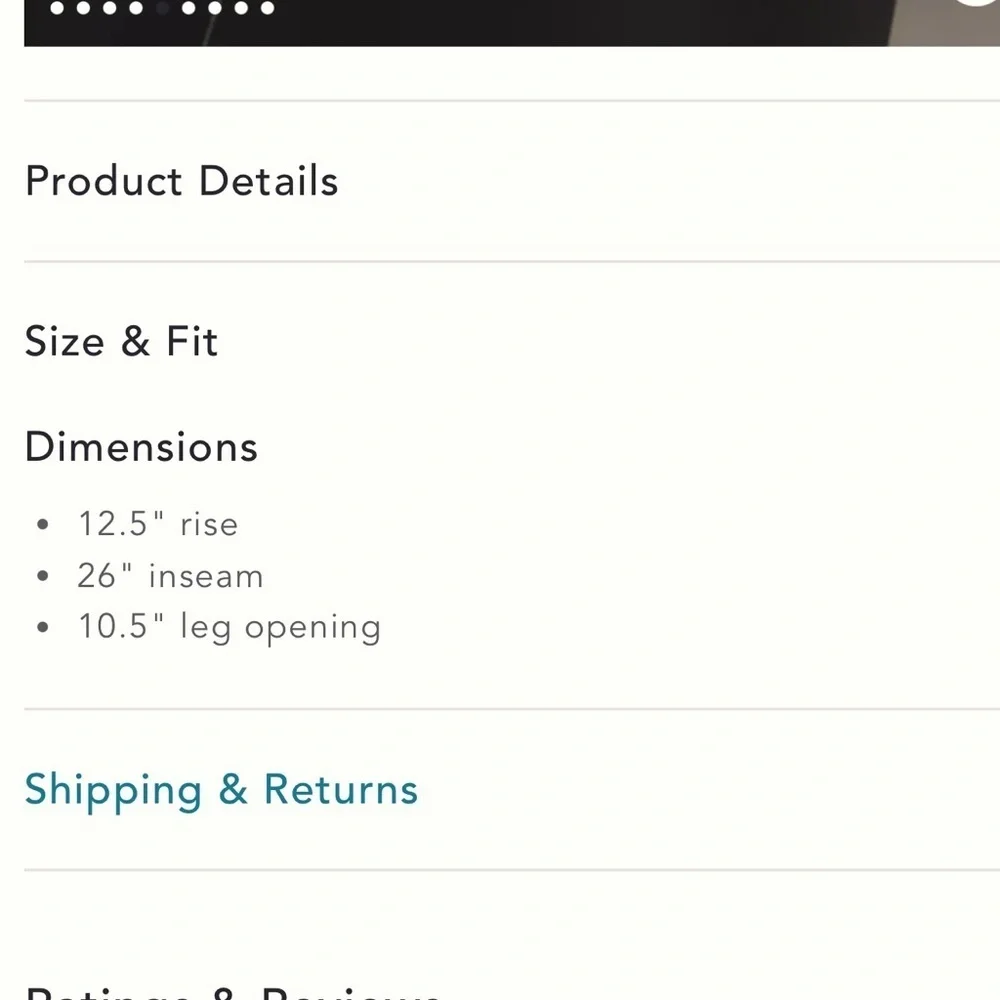1000x1000 pixels.
Task: Select the last carousel dot indicator
Action: (267, 8)
